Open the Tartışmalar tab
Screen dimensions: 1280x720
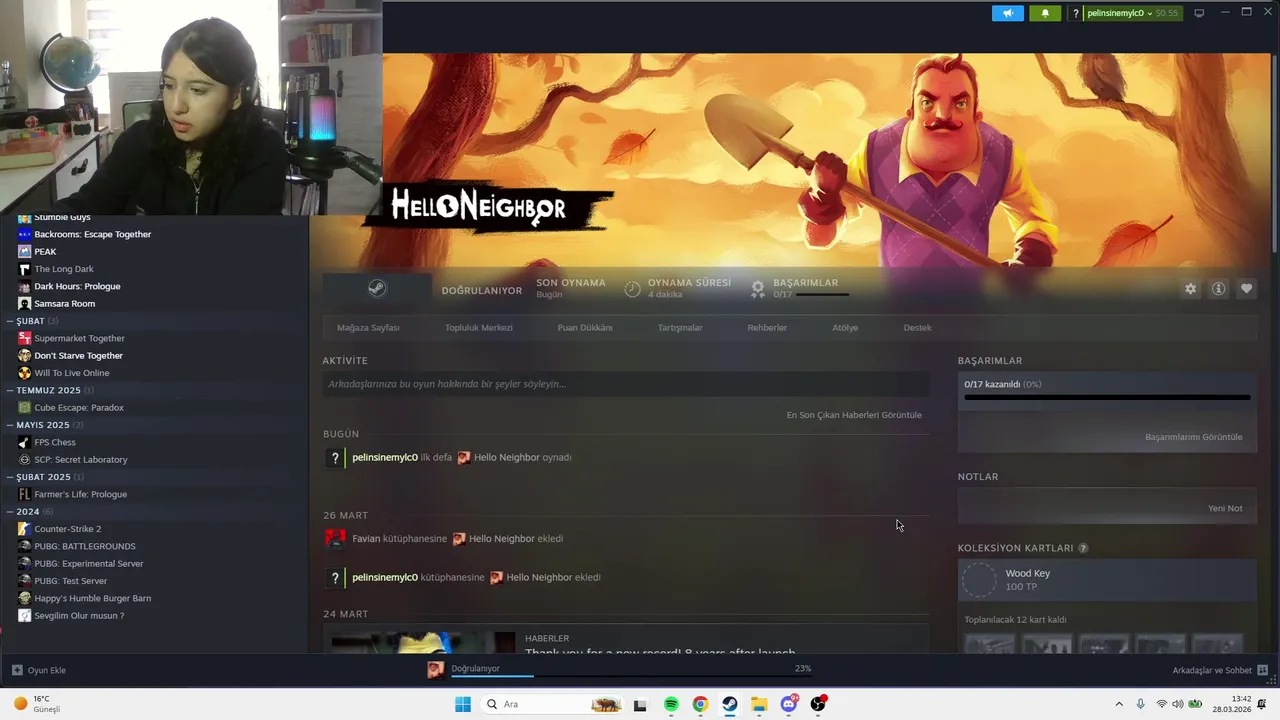click(x=680, y=328)
